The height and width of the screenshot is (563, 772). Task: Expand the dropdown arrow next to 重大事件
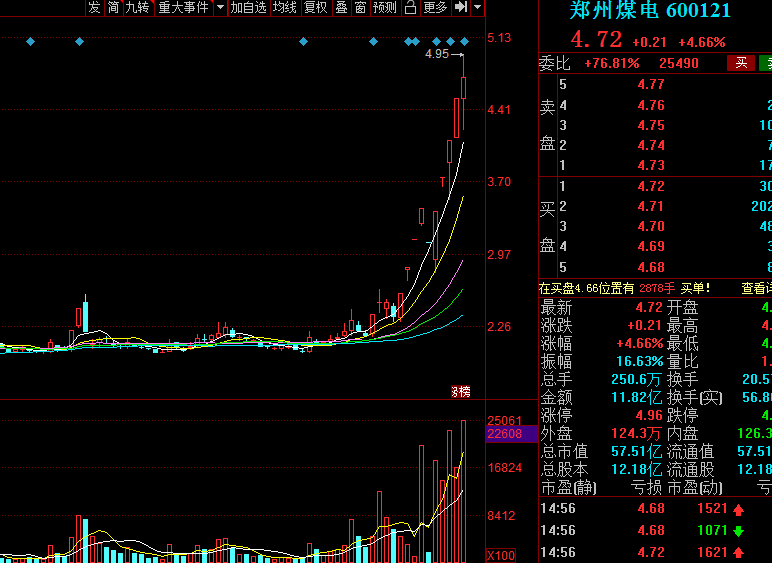pos(220,7)
